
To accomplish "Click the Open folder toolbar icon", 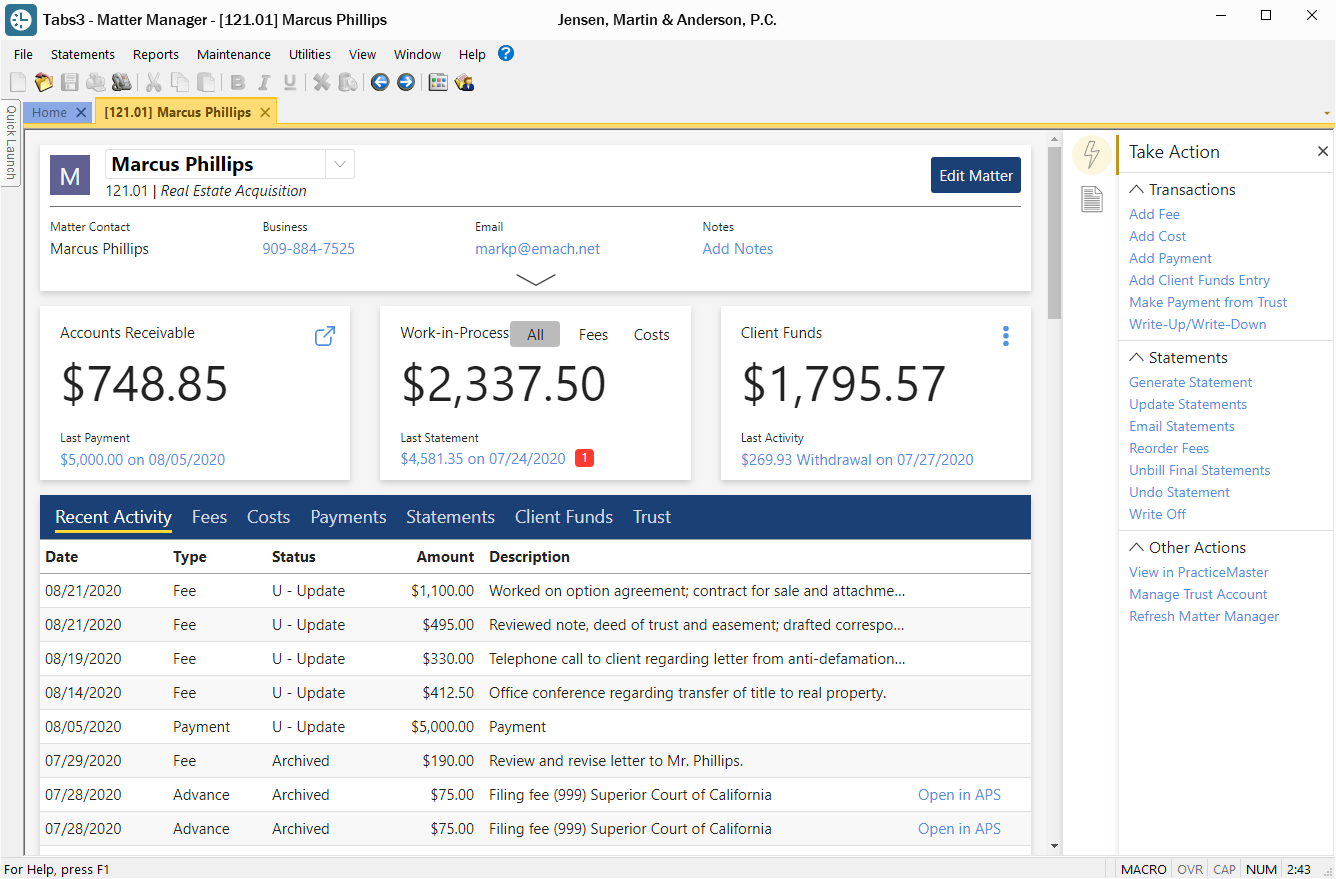I will 44,82.
